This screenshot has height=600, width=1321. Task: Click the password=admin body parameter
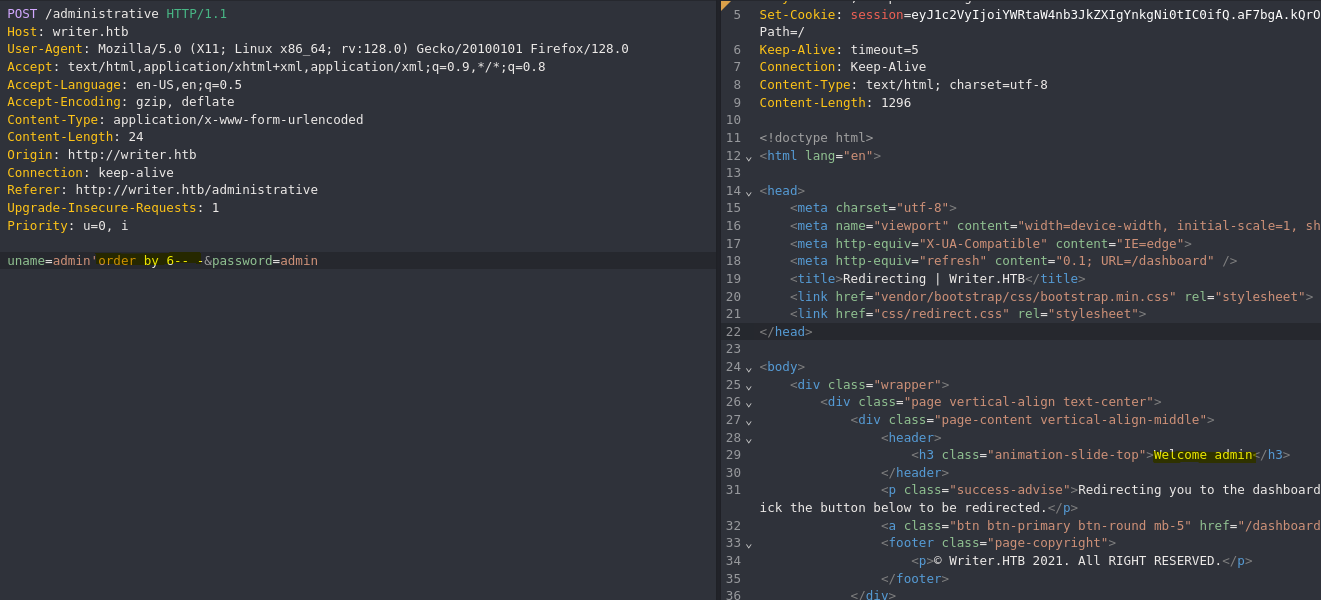265,261
